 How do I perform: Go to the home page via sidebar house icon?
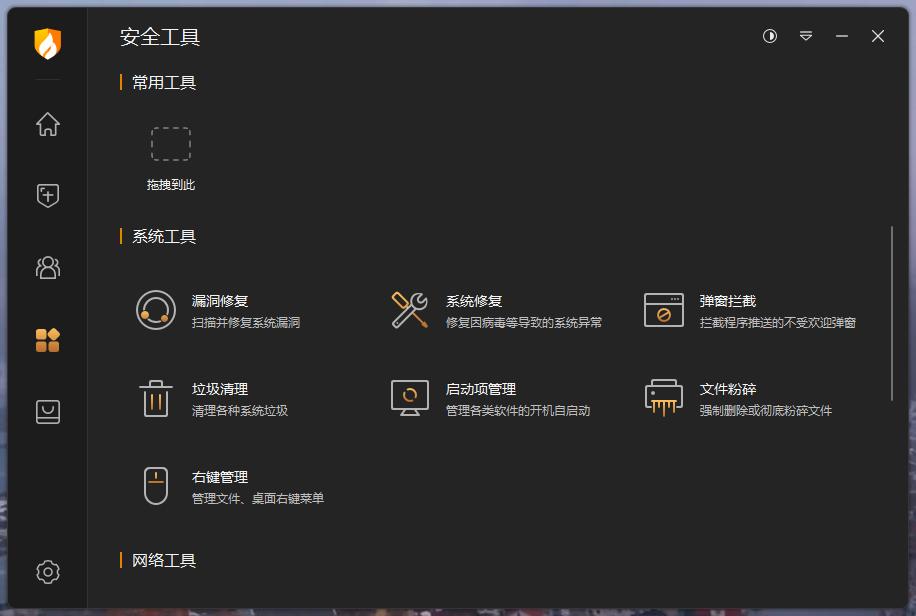pyautogui.click(x=46, y=124)
